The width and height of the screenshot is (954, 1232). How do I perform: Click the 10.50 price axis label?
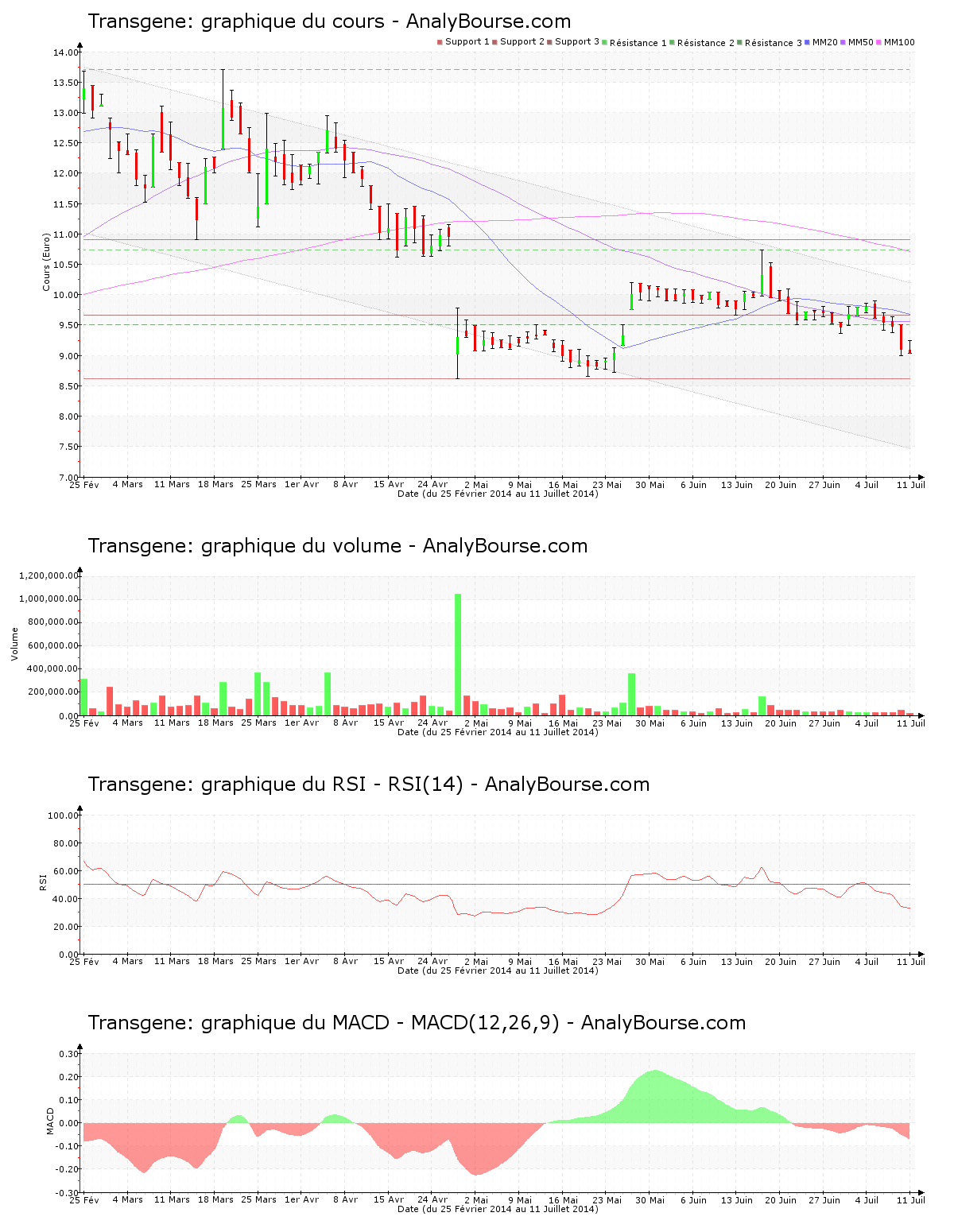click(x=65, y=265)
